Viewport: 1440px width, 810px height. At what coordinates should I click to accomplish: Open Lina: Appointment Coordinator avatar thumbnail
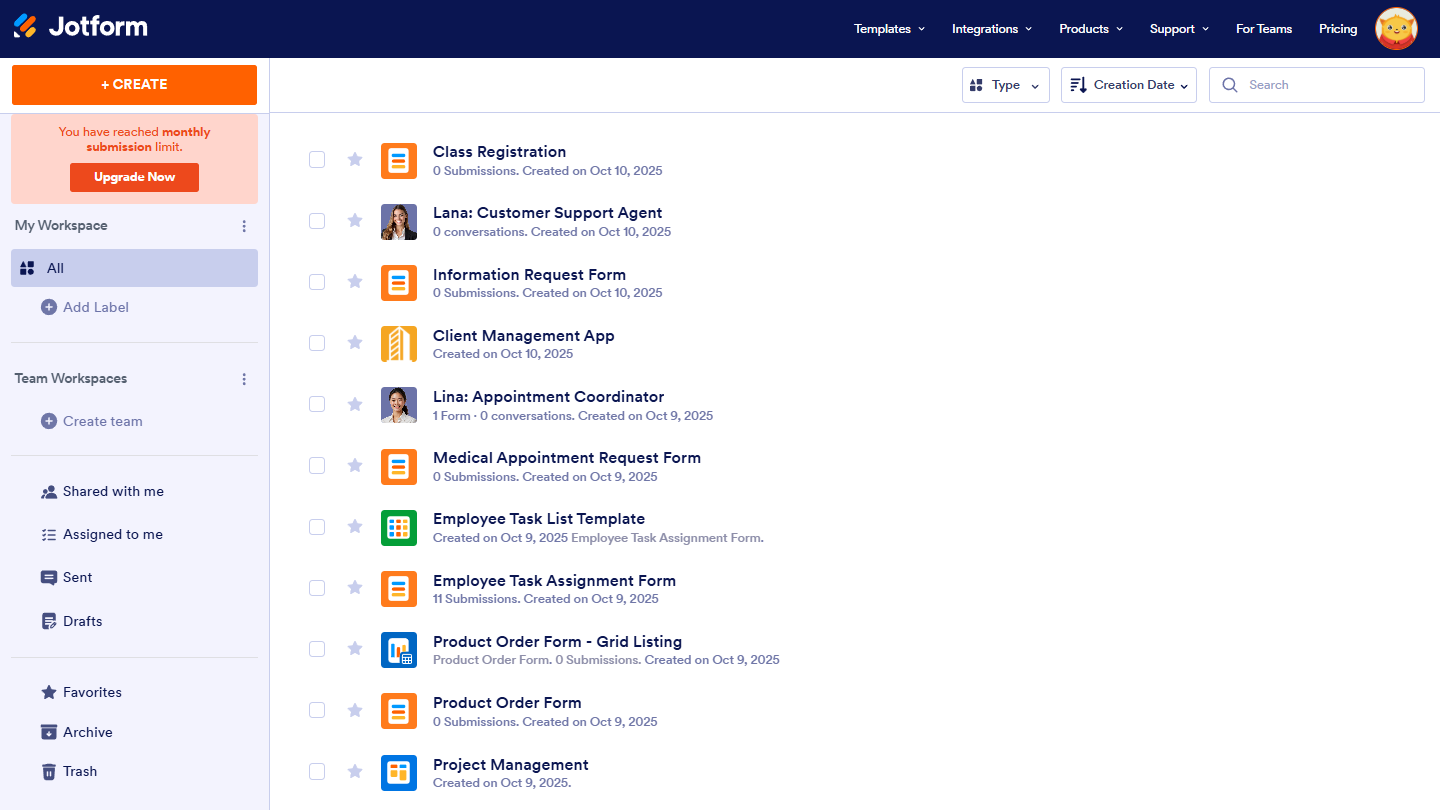pyautogui.click(x=399, y=405)
